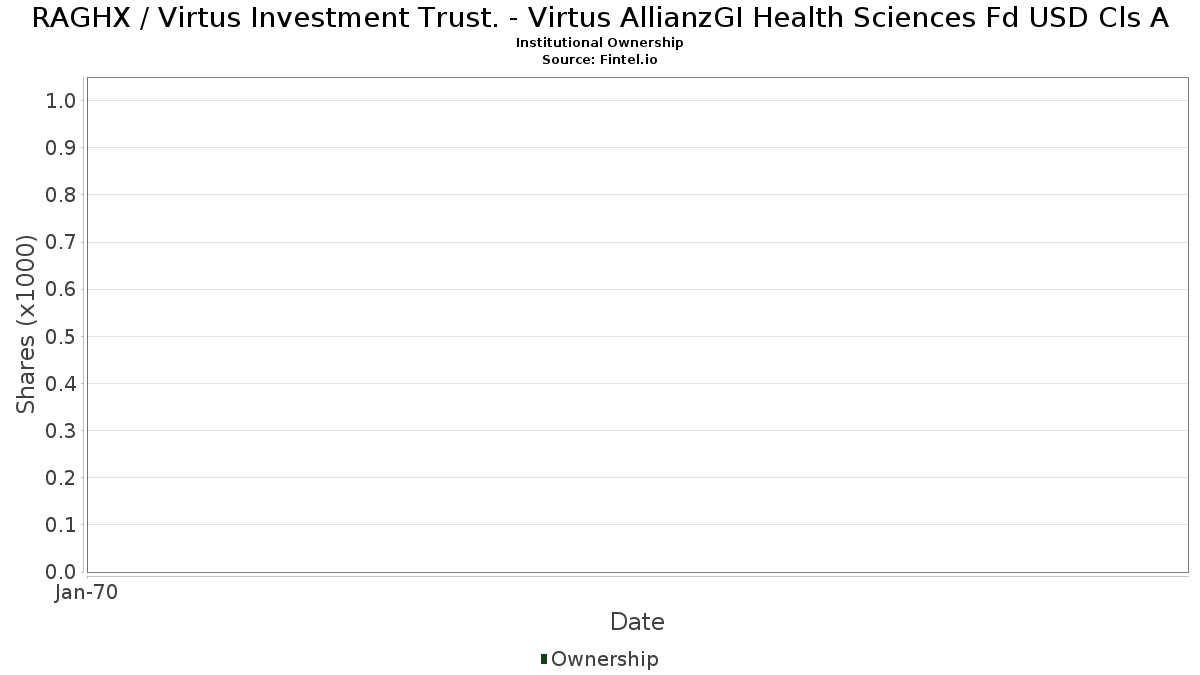Click the 0.6 y-axis tick label
The image size is (1200, 675).
point(61,289)
